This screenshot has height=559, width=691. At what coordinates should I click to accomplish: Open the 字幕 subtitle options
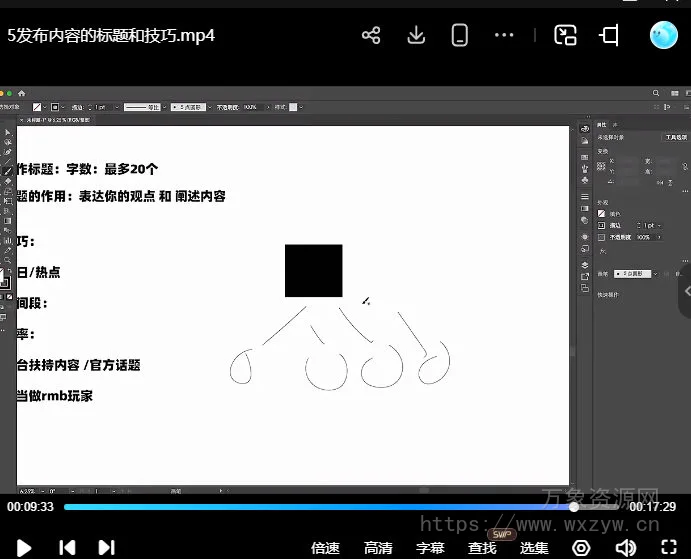tap(430, 547)
